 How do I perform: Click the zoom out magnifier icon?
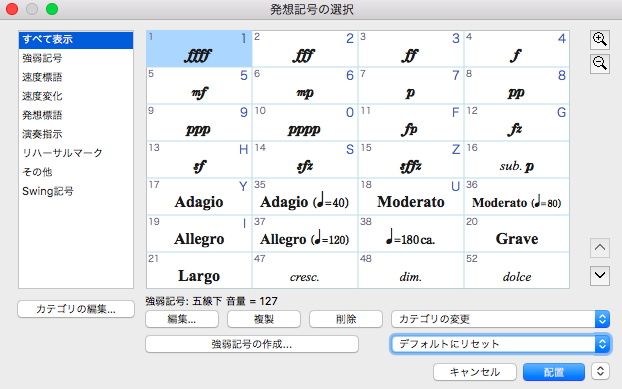click(x=600, y=64)
